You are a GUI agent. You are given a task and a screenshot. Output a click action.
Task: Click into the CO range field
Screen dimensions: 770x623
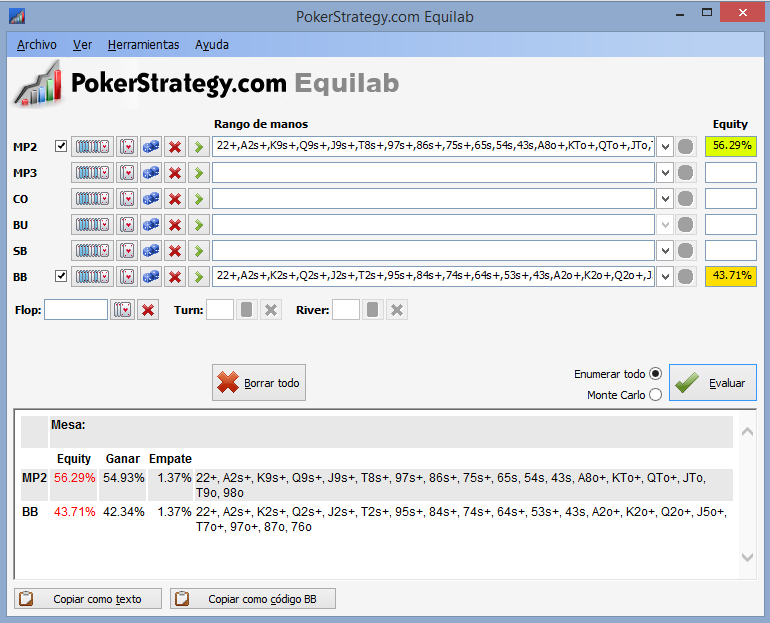tap(433, 198)
